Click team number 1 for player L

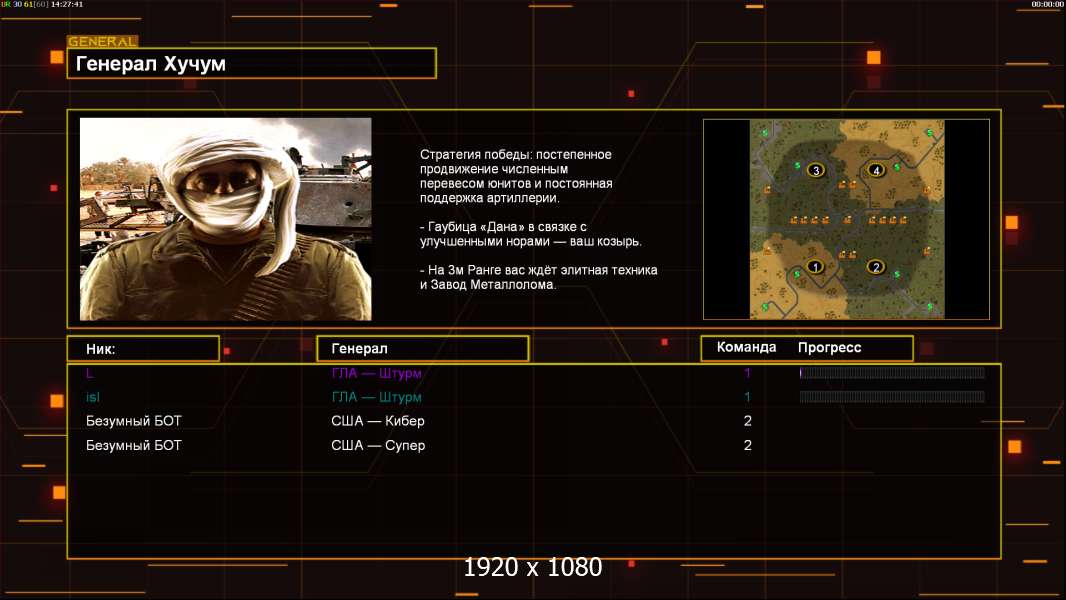[747, 373]
